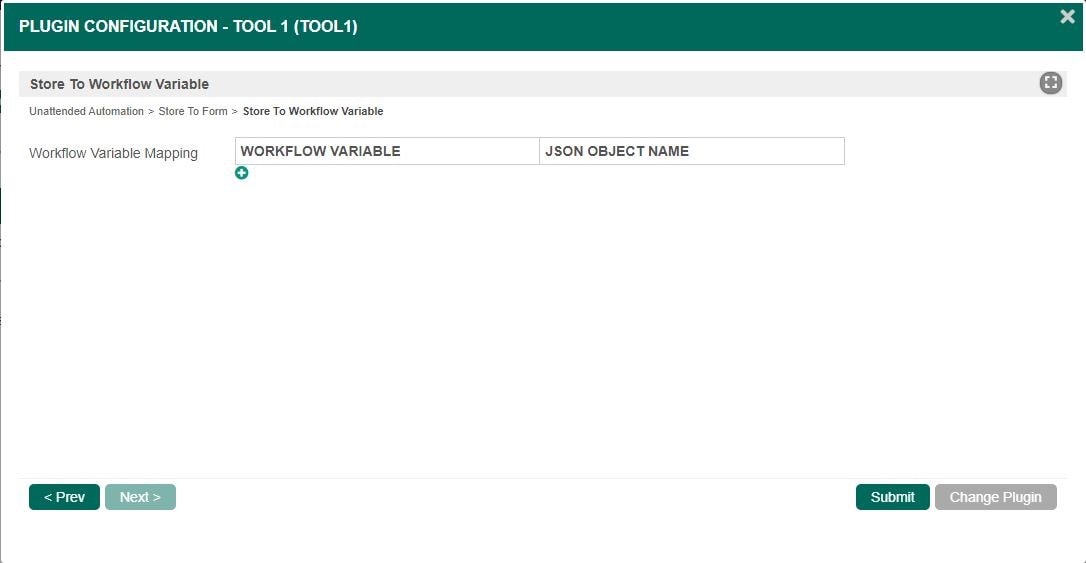Screen dimensions: 1086x563
Task: Click the Plugin Configuration - Tool 1 title text
Action: [188, 27]
